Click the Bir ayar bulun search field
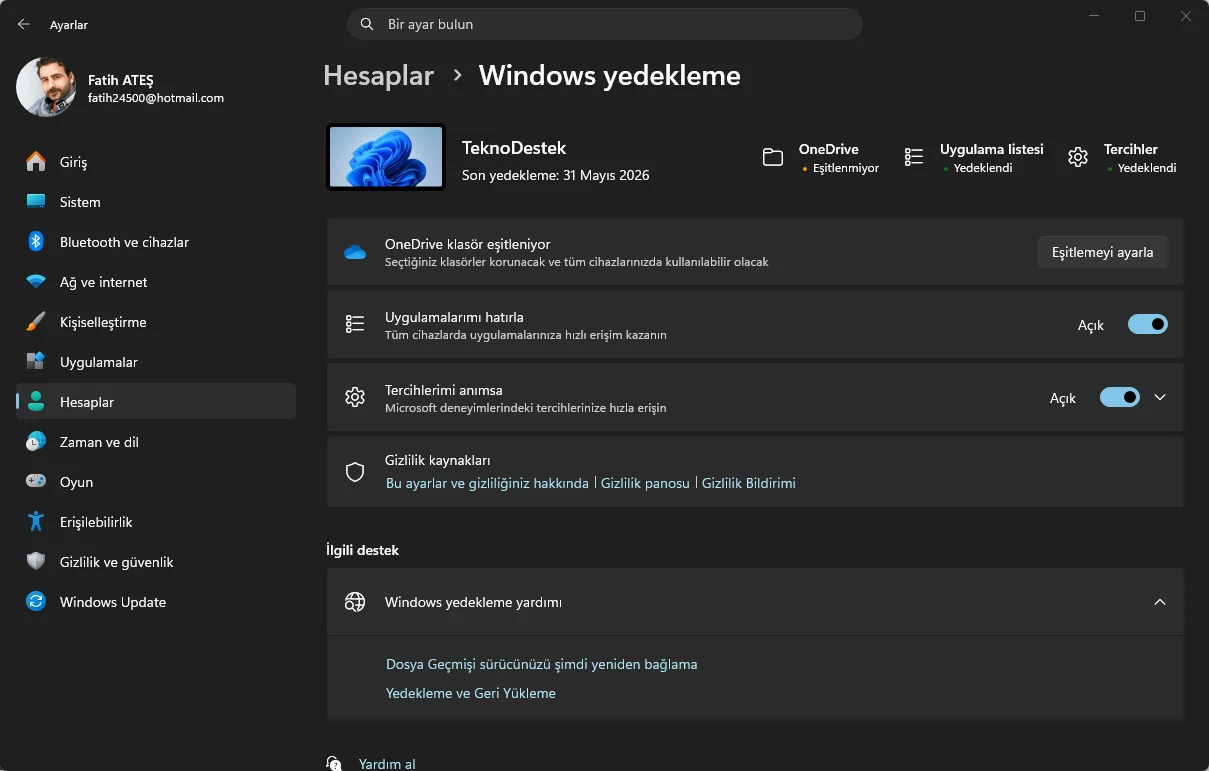Viewport: 1209px width, 771px height. 604,24
